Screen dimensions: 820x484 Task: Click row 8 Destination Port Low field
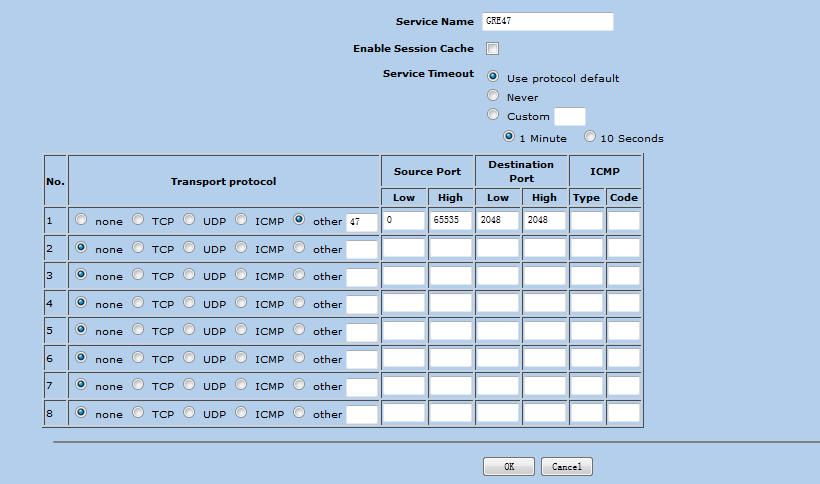pos(497,413)
